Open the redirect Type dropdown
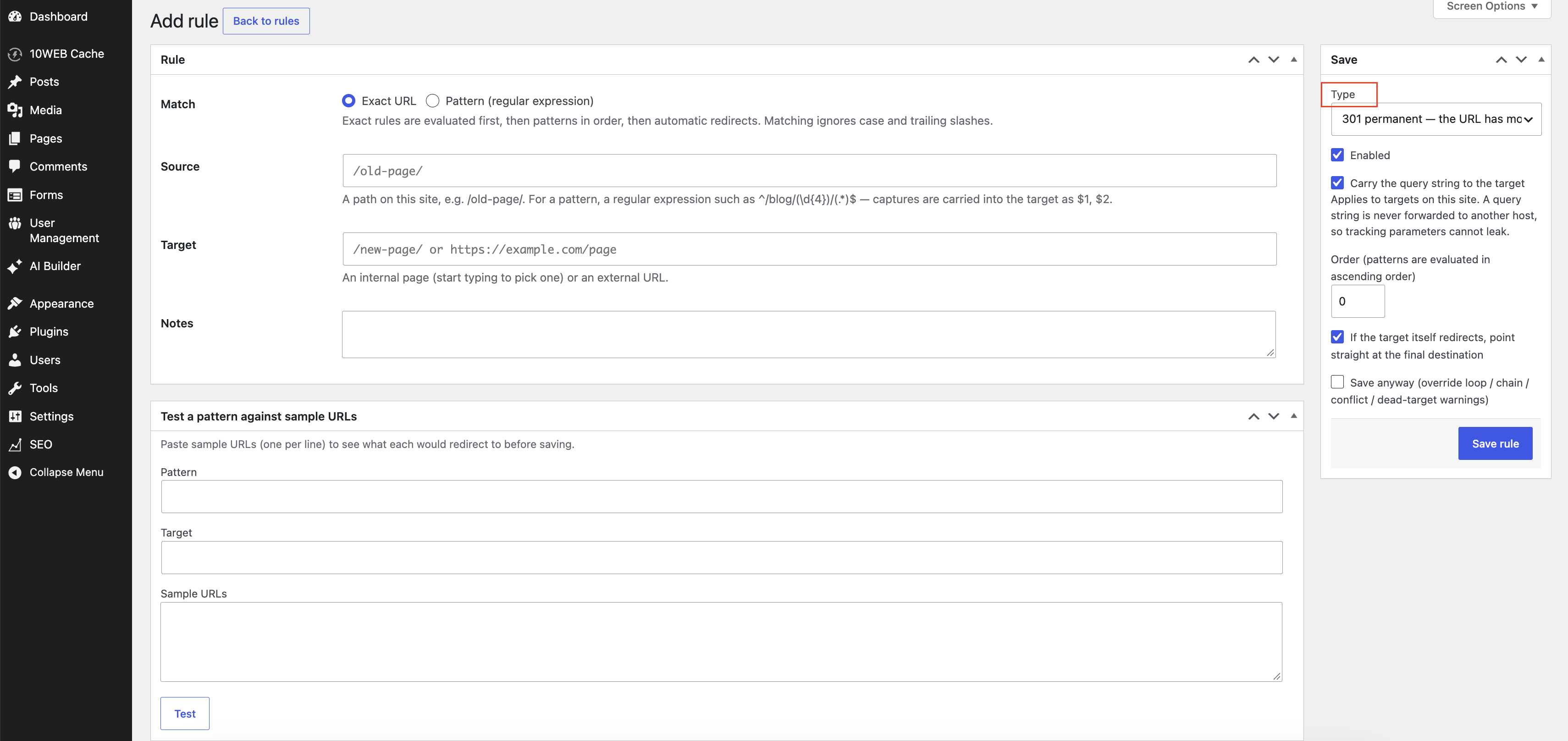The width and height of the screenshot is (1568, 741). coord(1436,119)
